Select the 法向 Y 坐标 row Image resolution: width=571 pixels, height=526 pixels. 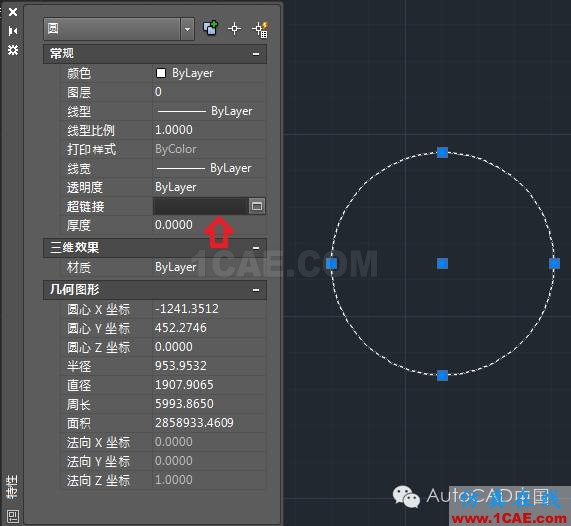(x=162, y=461)
